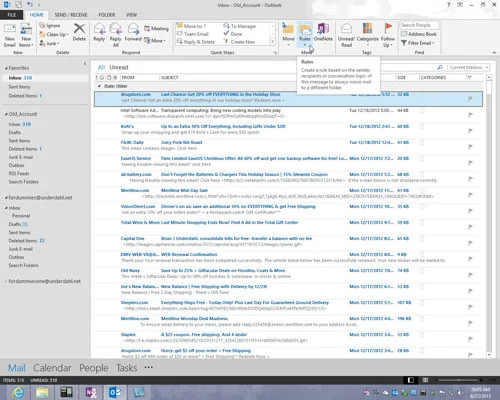The image size is (500, 400).
Task: Open the OneNote icon in Move group
Action: coord(323,29)
